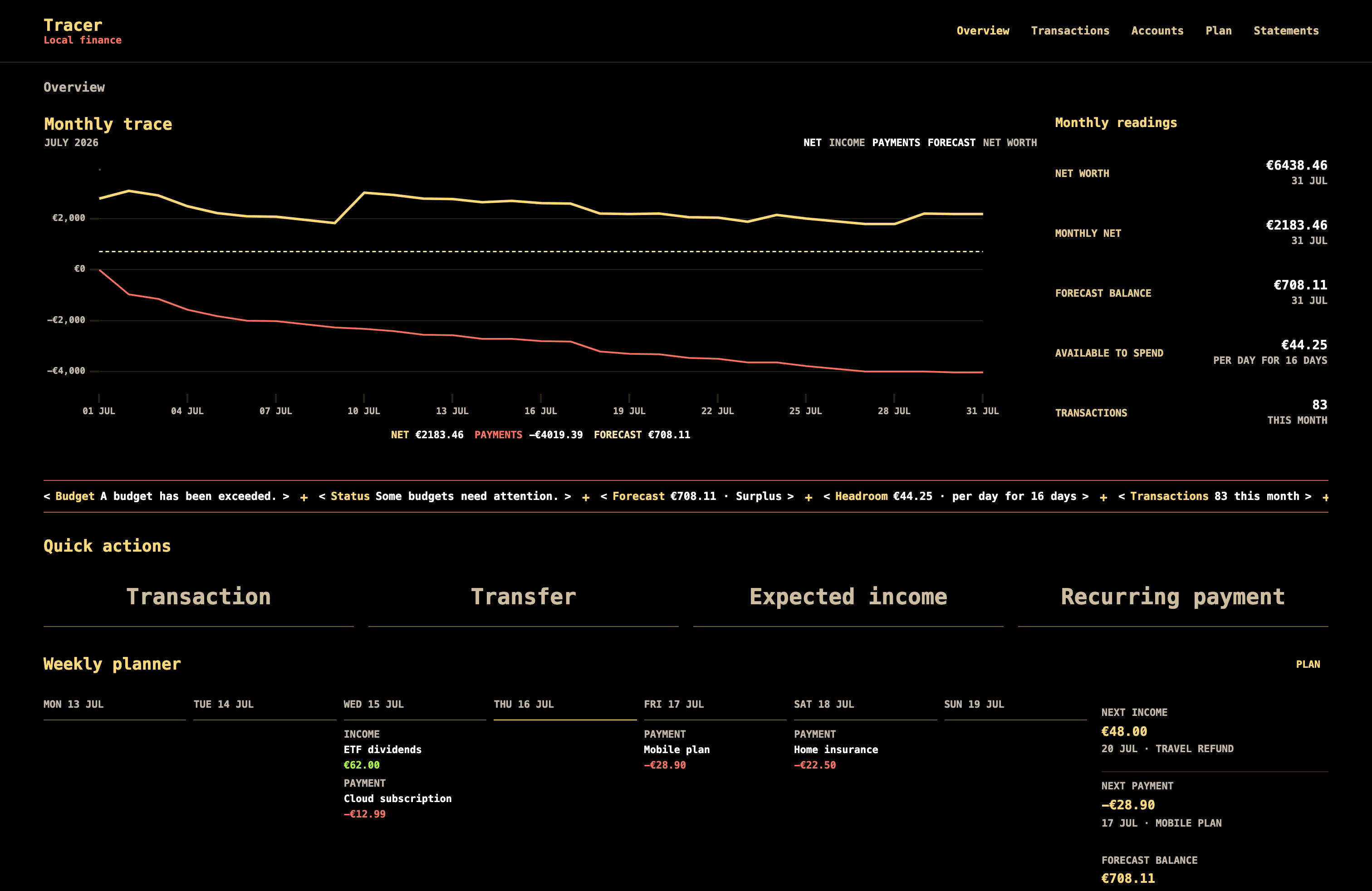Open the Mobile plan payment entry
Viewport: 1372px width, 891px height.
coord(677,750)
